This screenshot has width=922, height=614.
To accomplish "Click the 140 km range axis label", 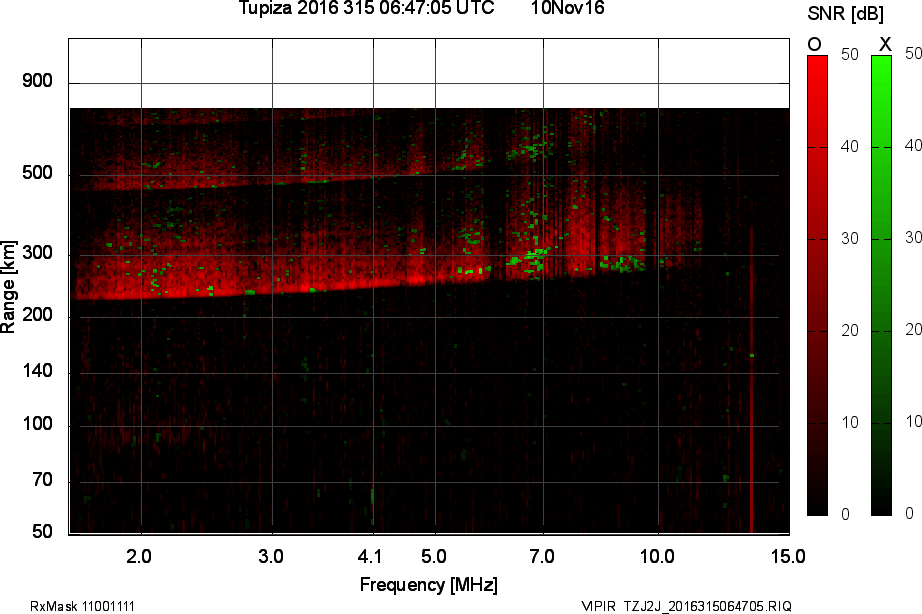I will click(x=37, y=371).
